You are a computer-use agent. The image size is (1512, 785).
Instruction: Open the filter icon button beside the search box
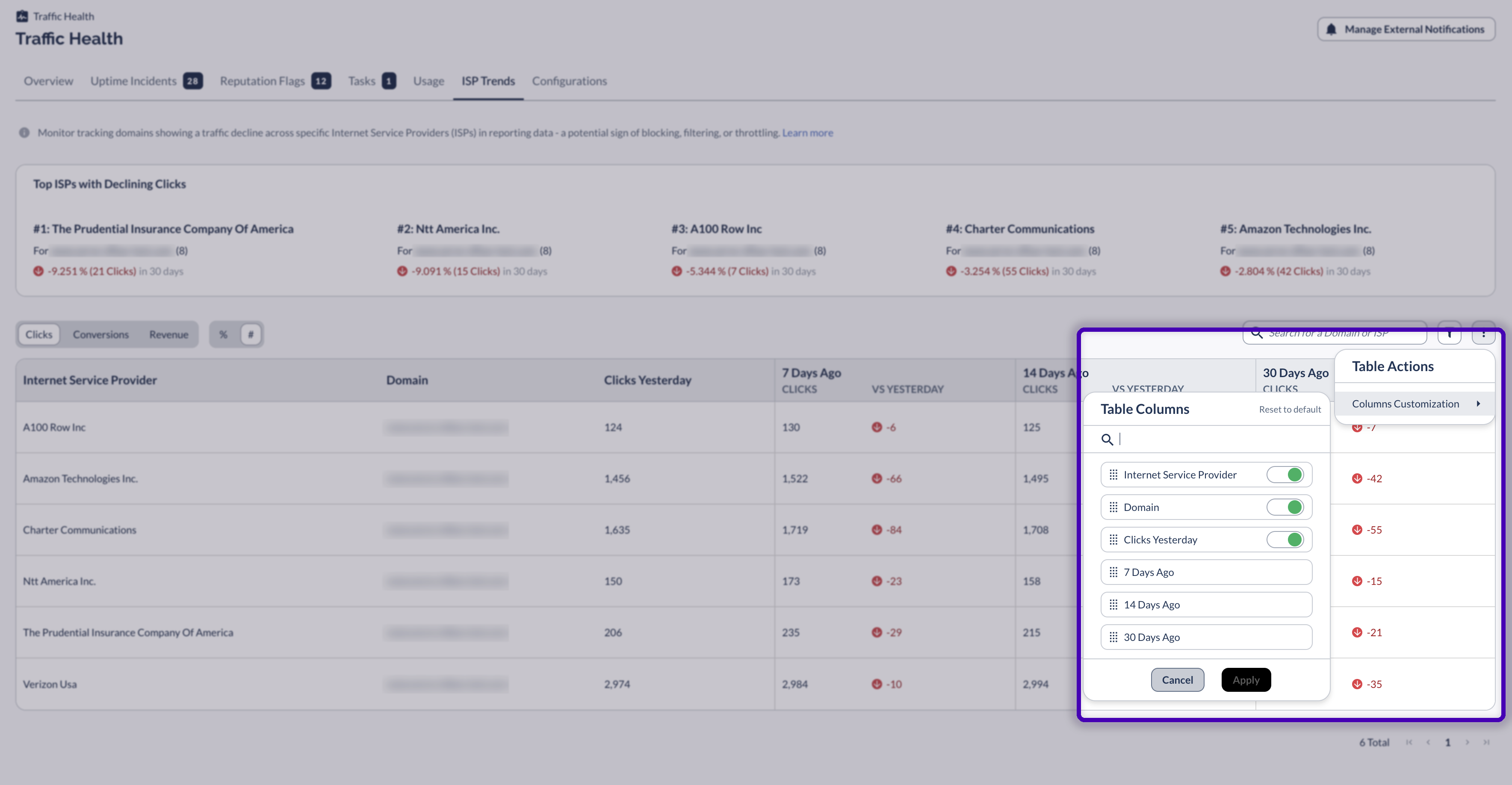point(1449,334)
